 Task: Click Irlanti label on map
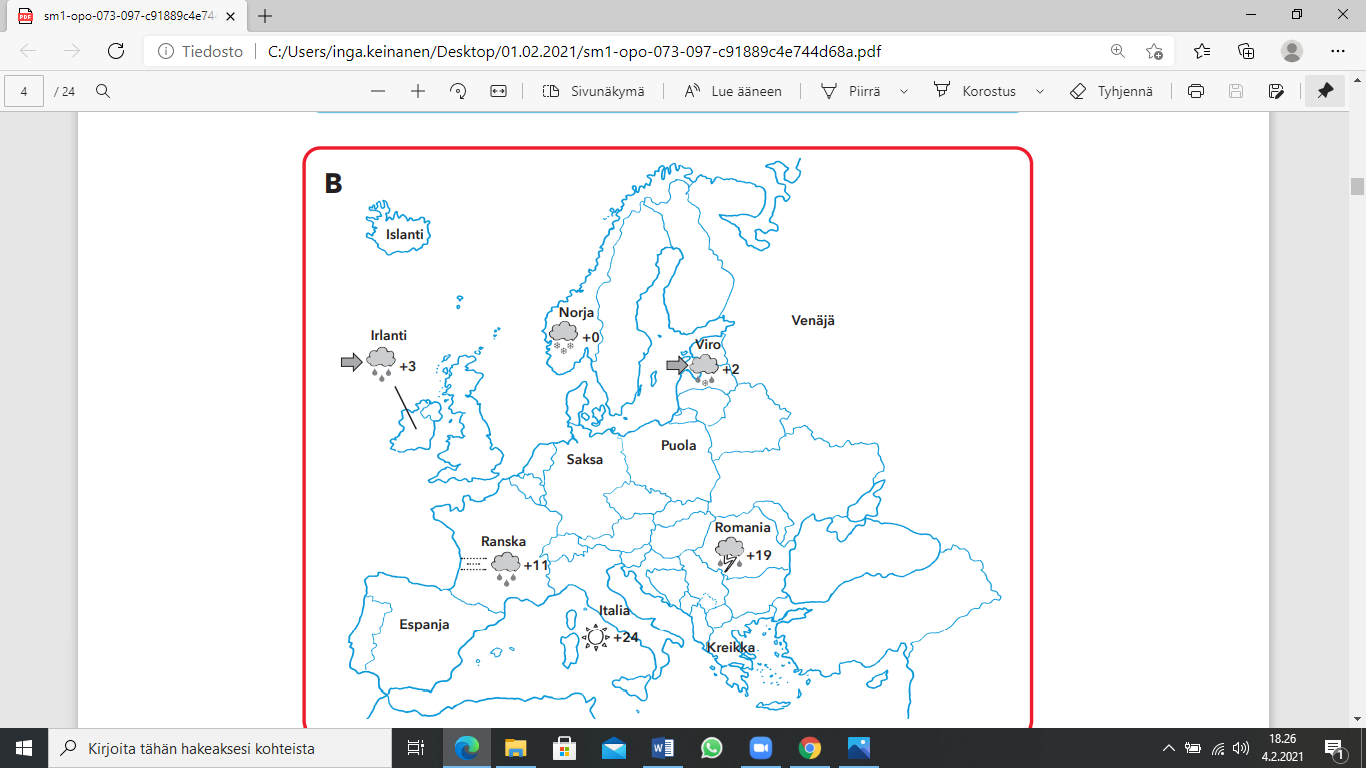pyautogui.click(x=389, y=336)
